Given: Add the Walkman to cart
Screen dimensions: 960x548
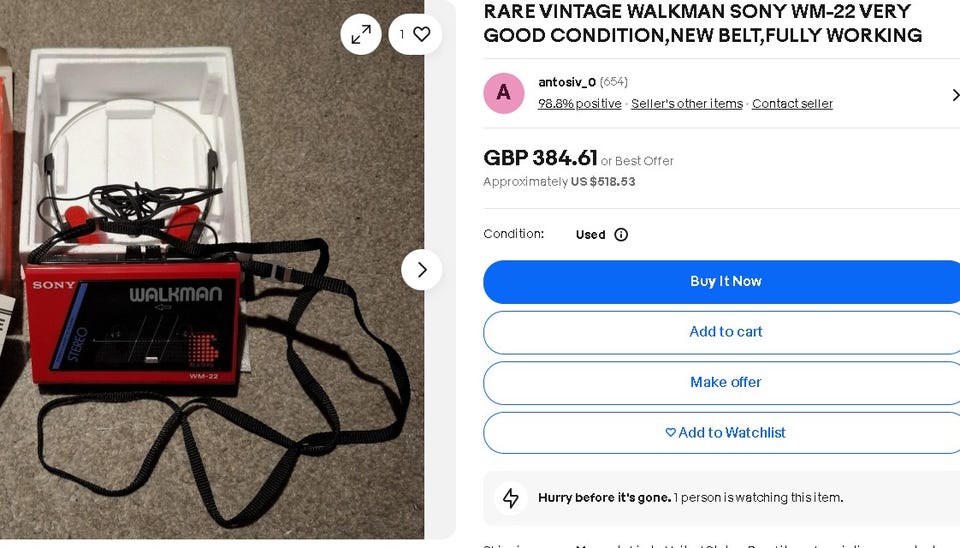Looking at the screenshot, I should click(725, 332).
